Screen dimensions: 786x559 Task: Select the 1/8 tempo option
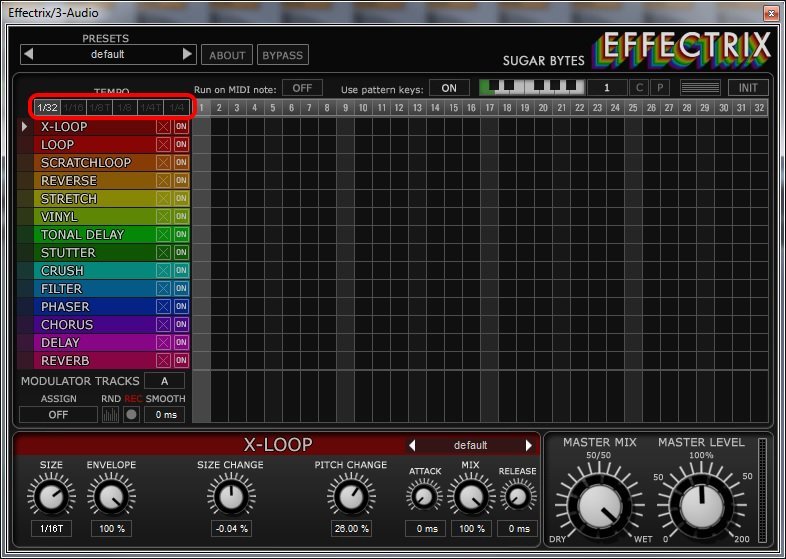tap(125, 107)
